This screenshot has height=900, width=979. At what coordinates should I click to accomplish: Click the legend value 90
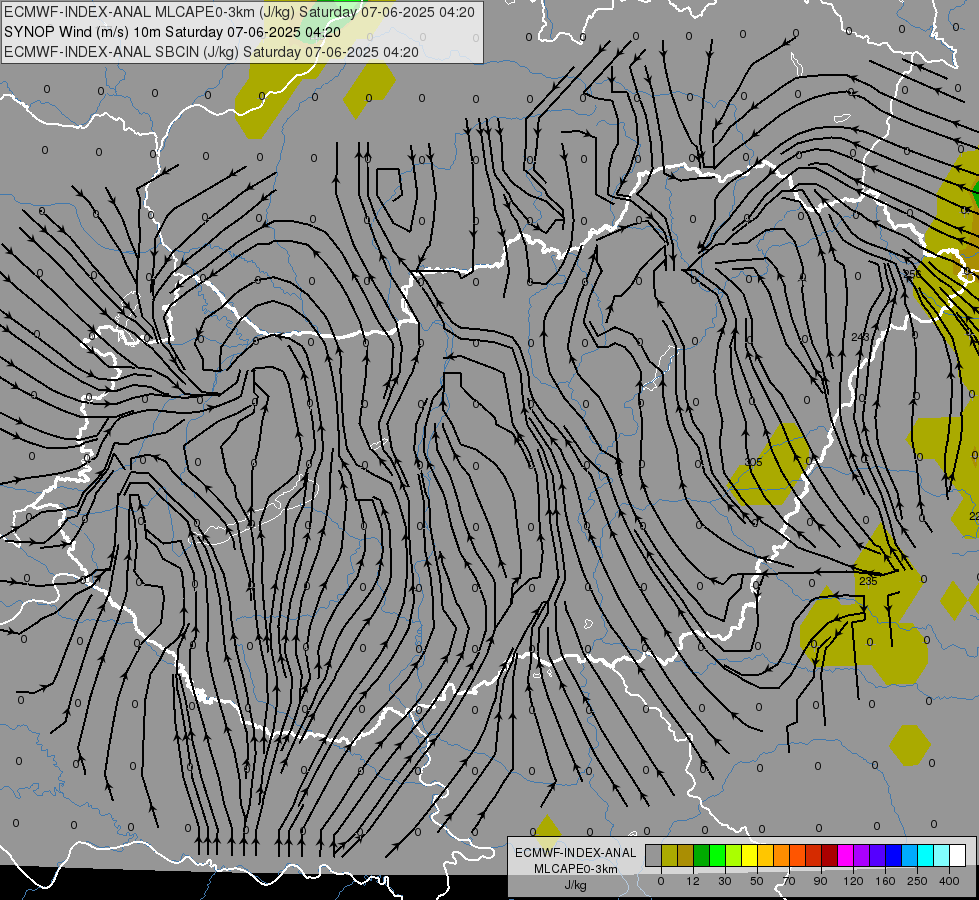[820, 881]
